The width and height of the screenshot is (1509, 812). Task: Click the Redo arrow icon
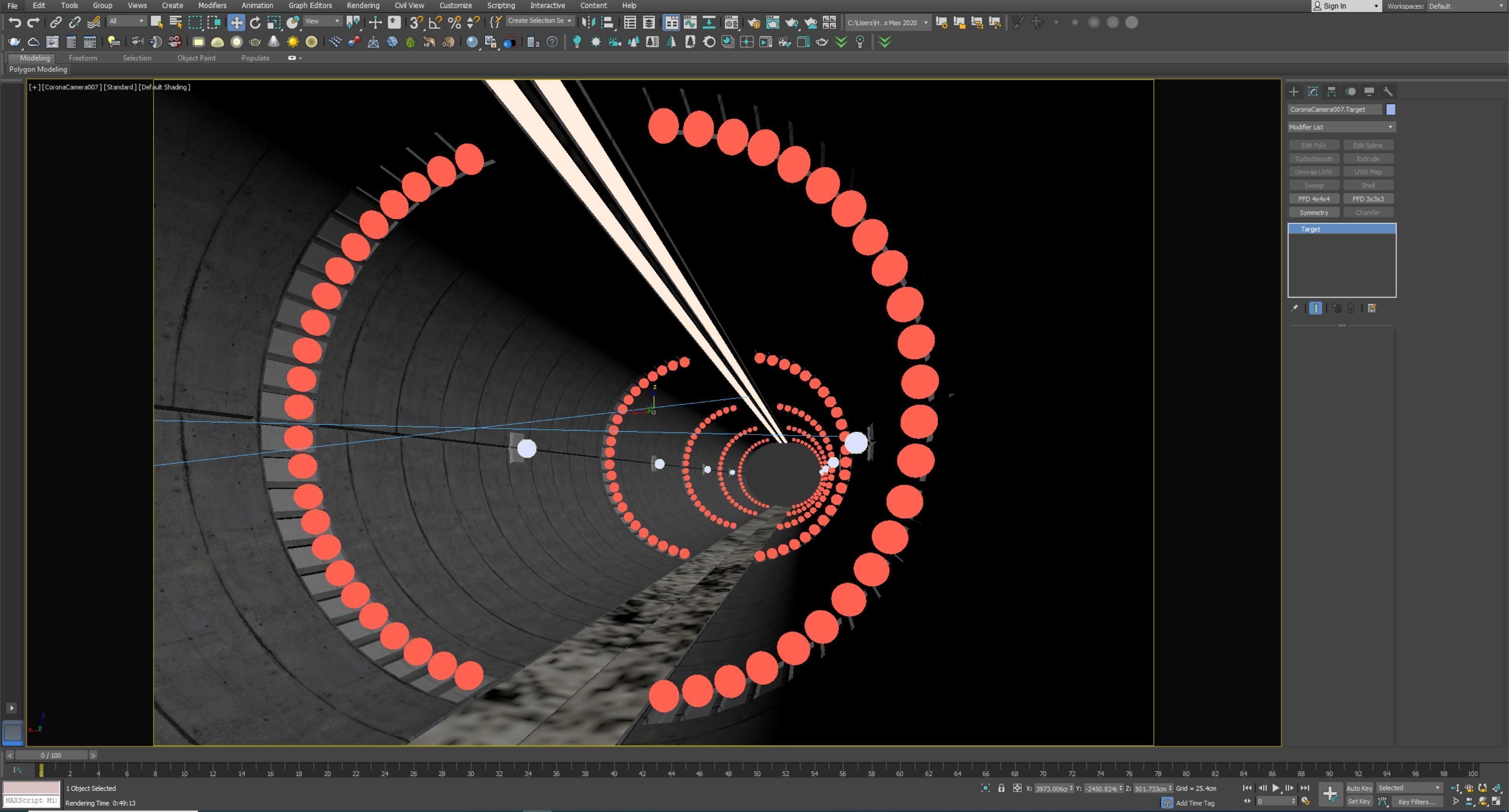[33, 22]
